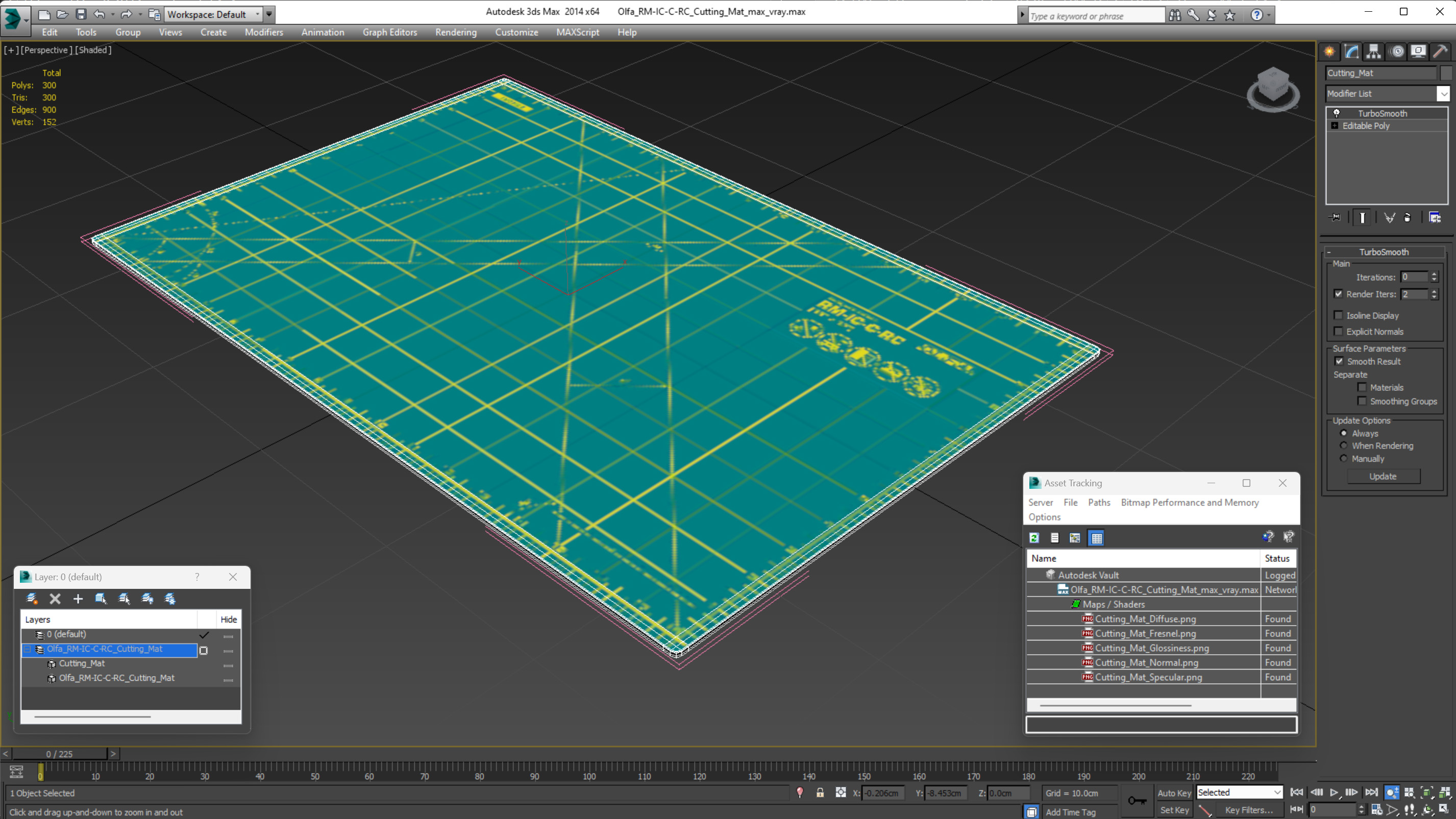Image resolution: width=1456 pixels, height=819 pixels.
Task: Open the Rendering menu
Action: click(x=456, y=32)
